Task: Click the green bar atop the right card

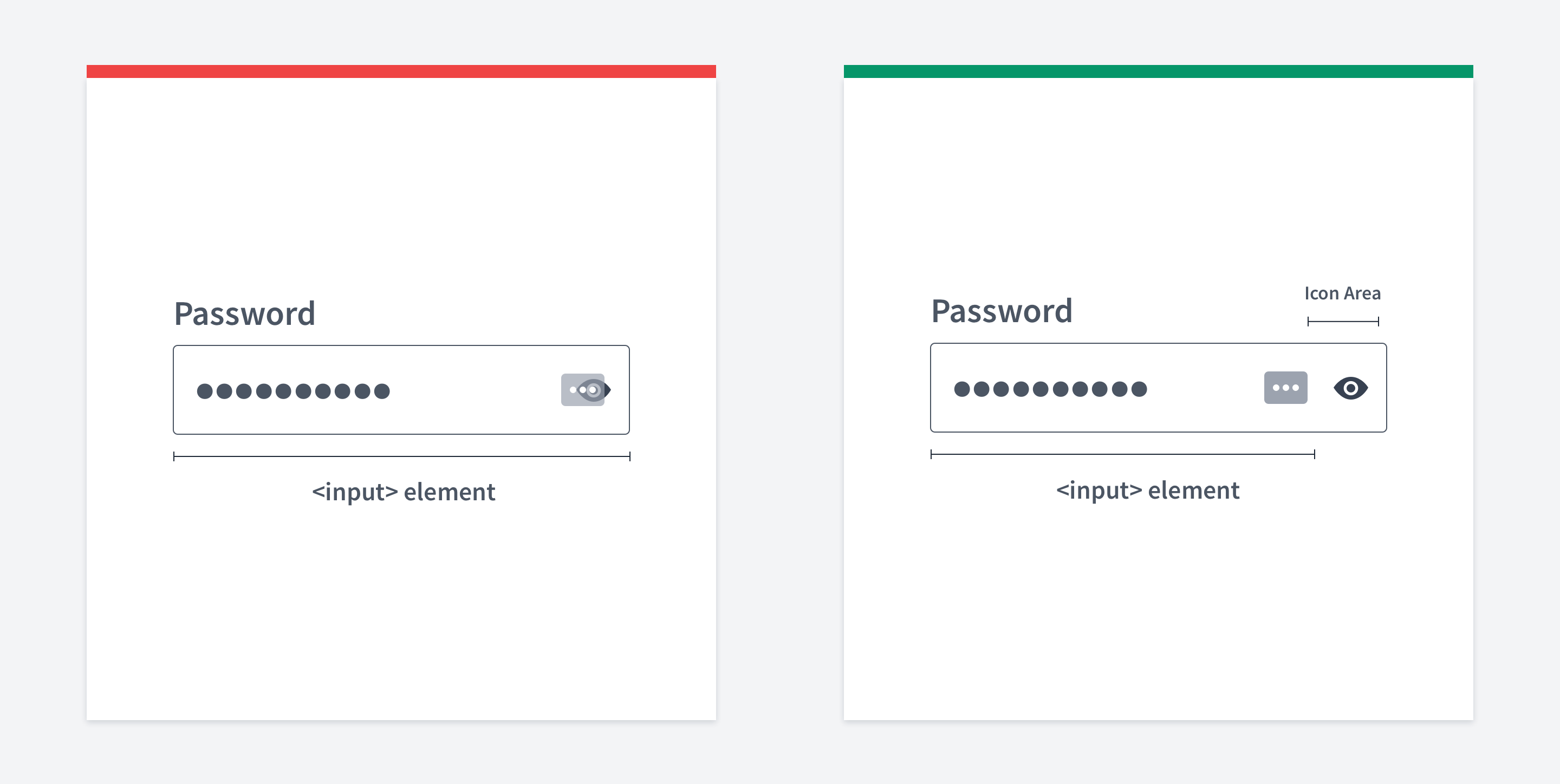Action: pos(1158,71)
